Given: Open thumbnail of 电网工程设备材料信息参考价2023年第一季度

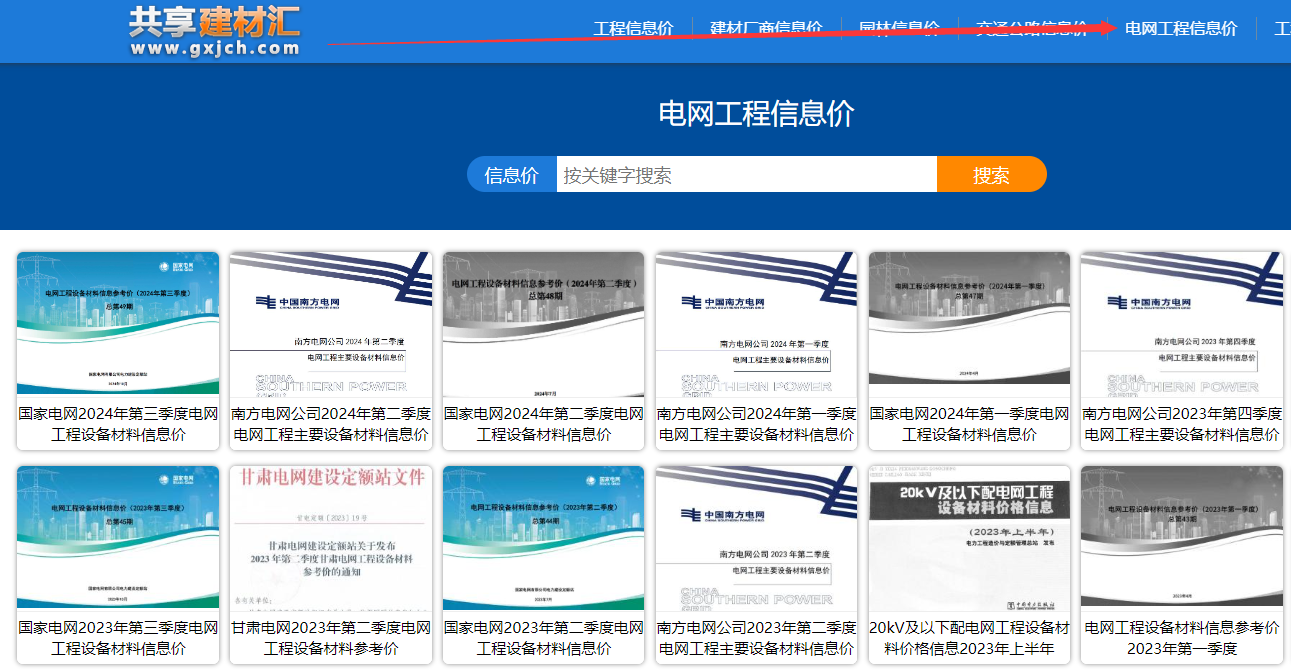Looking at the screenshot, I should 1182,538.
